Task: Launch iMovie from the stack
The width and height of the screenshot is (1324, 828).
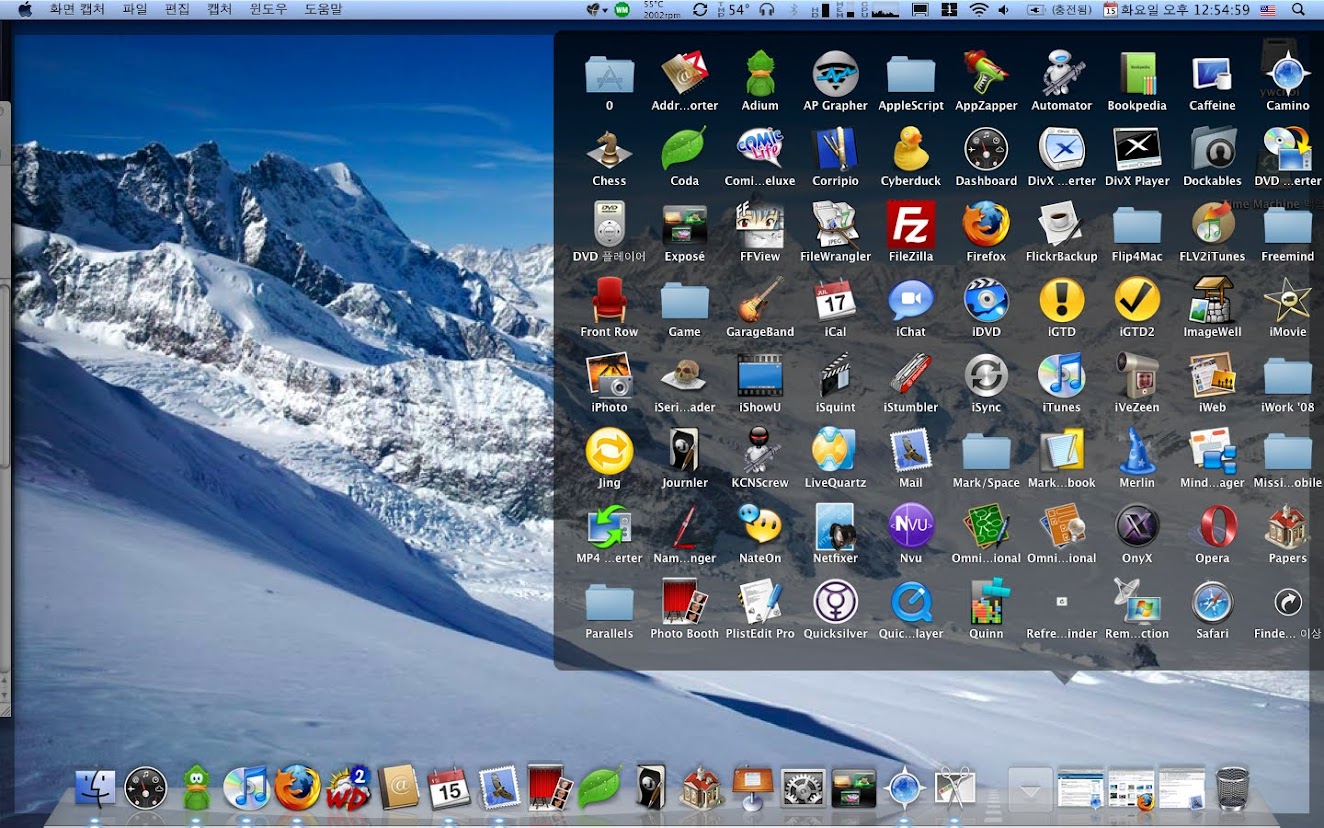Action: (x=1287, y=302)
